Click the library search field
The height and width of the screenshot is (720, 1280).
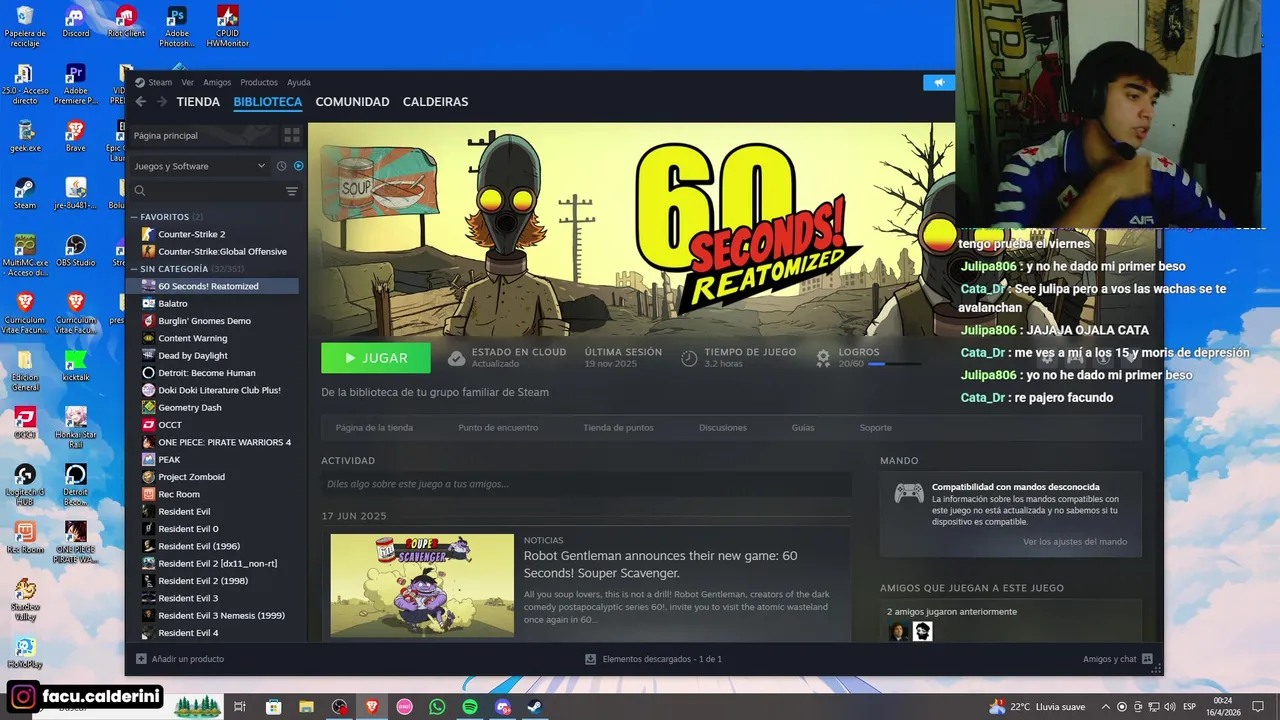206,191
